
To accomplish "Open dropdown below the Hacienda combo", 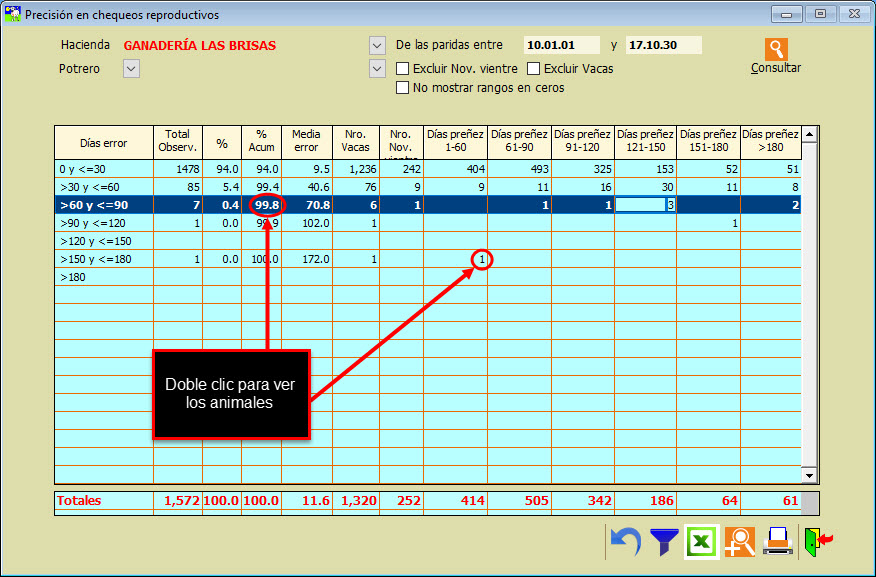I will tap(377, 69).
